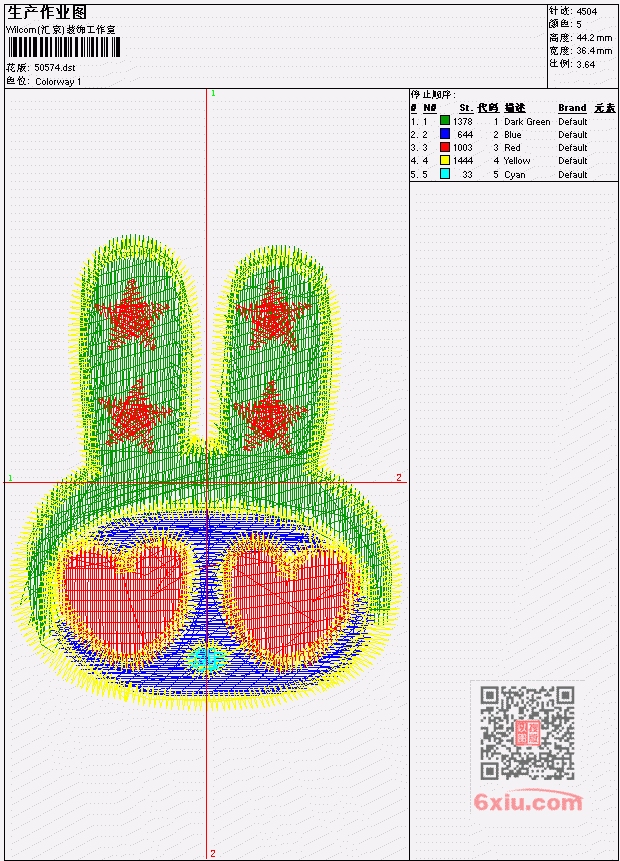Viewport: 620px width, 861px height.
Task: Click 'Default' brand in the Red row
Action: pos(573,148)
